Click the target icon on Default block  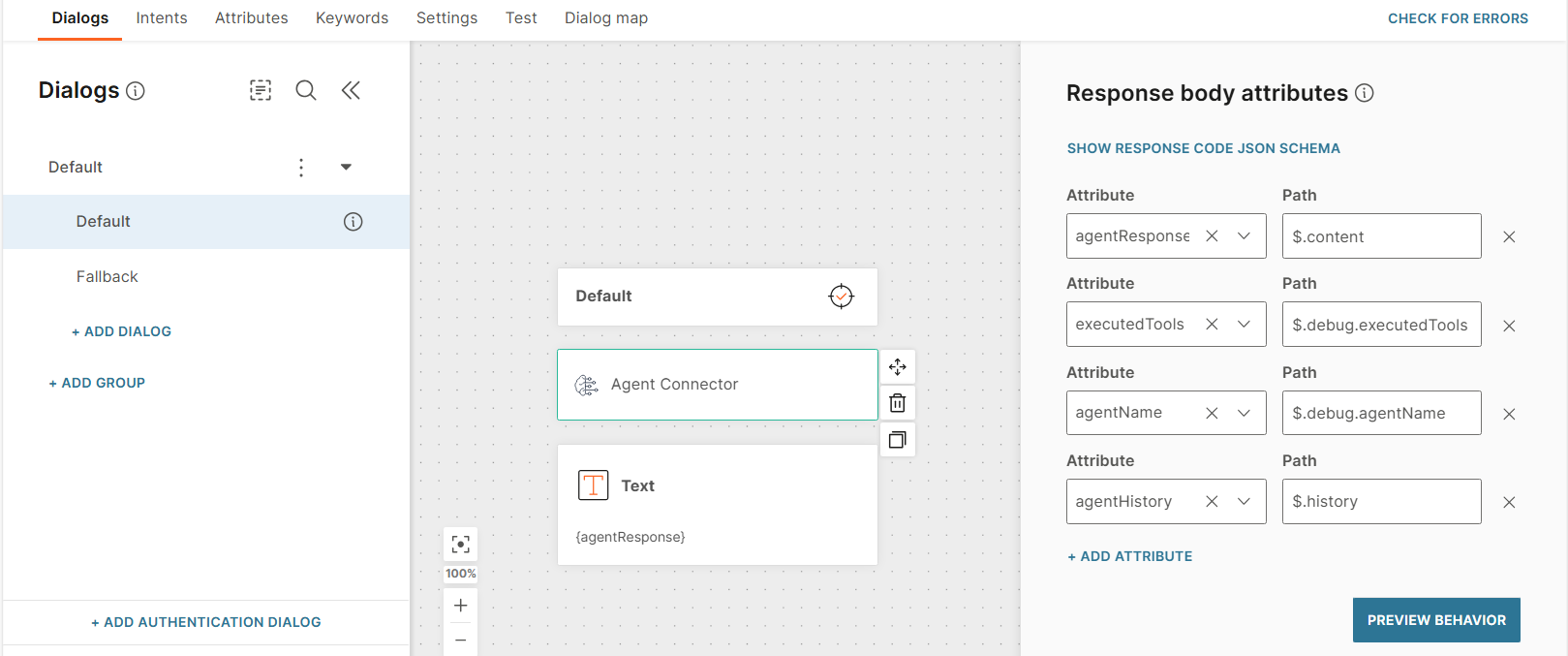[x=841, y=297]
